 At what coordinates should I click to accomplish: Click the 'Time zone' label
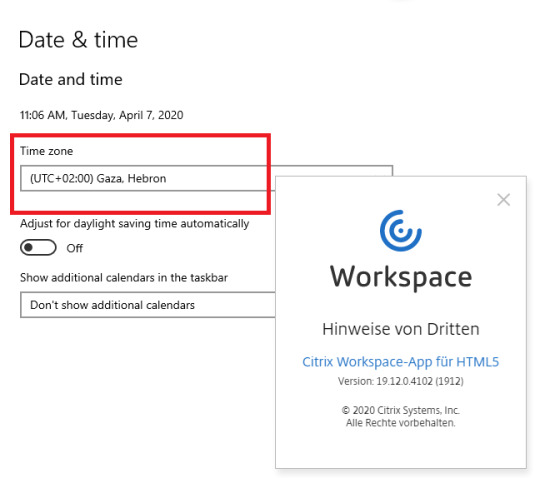[x=46, y=151]
